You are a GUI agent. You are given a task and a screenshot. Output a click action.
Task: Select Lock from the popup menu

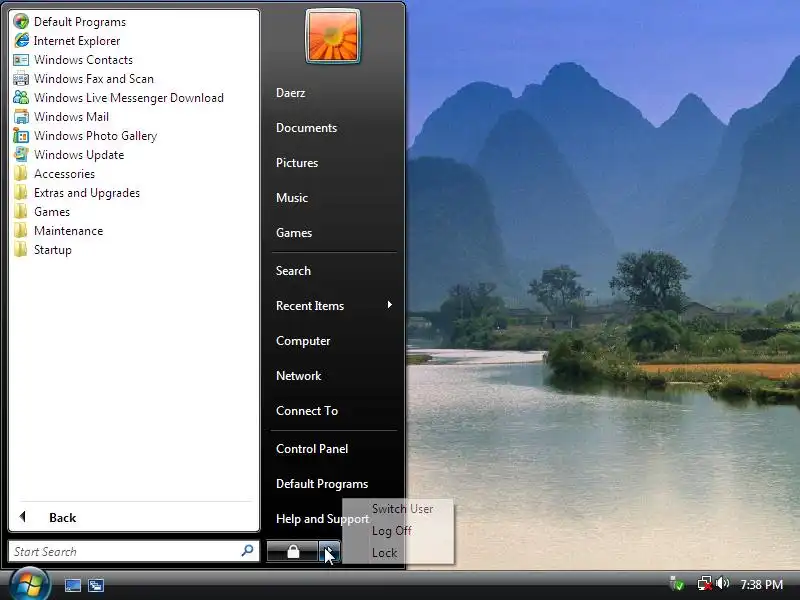[x=384, y=553]
